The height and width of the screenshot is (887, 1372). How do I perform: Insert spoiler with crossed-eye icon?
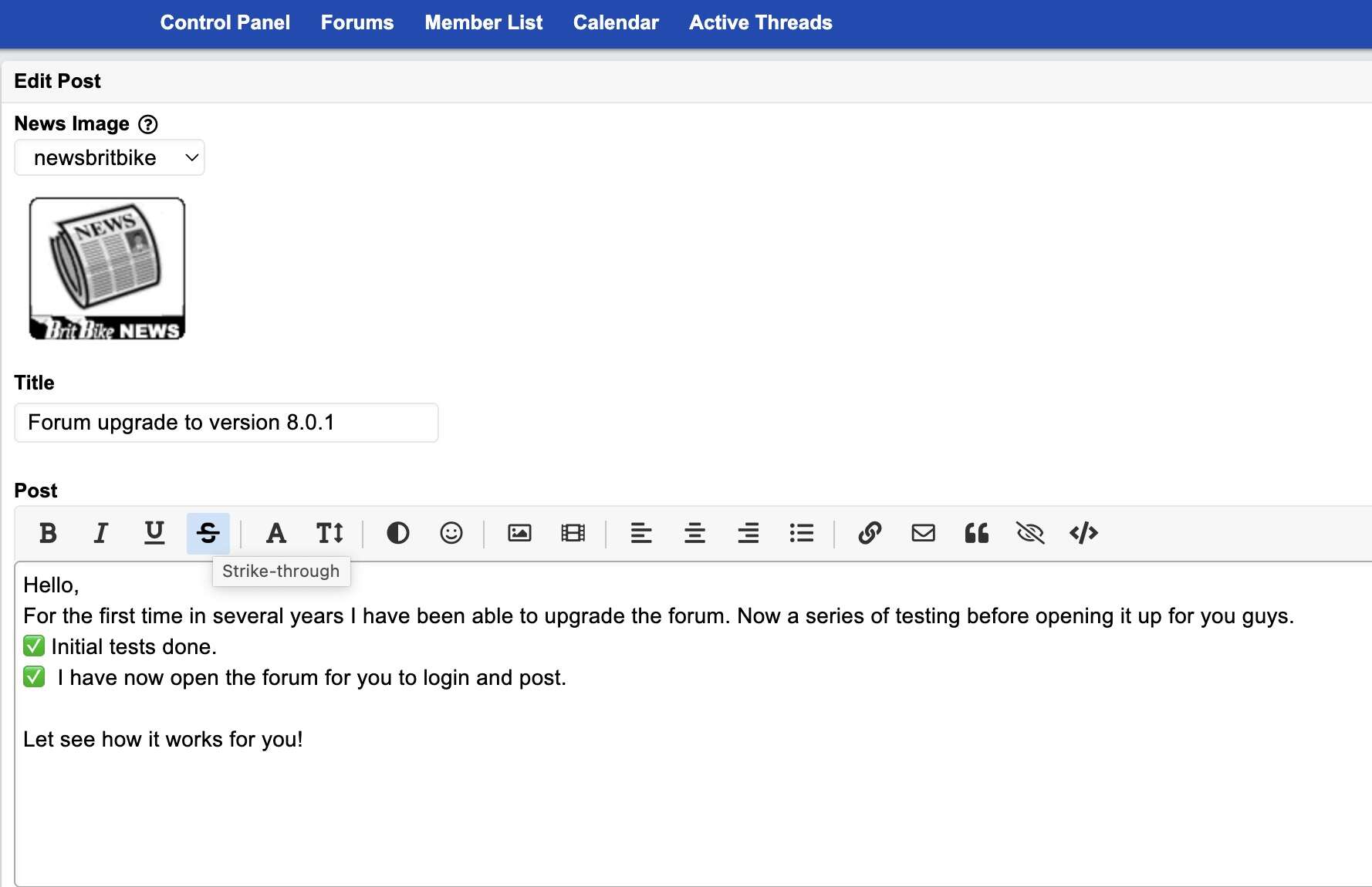tap(1030, 533)
